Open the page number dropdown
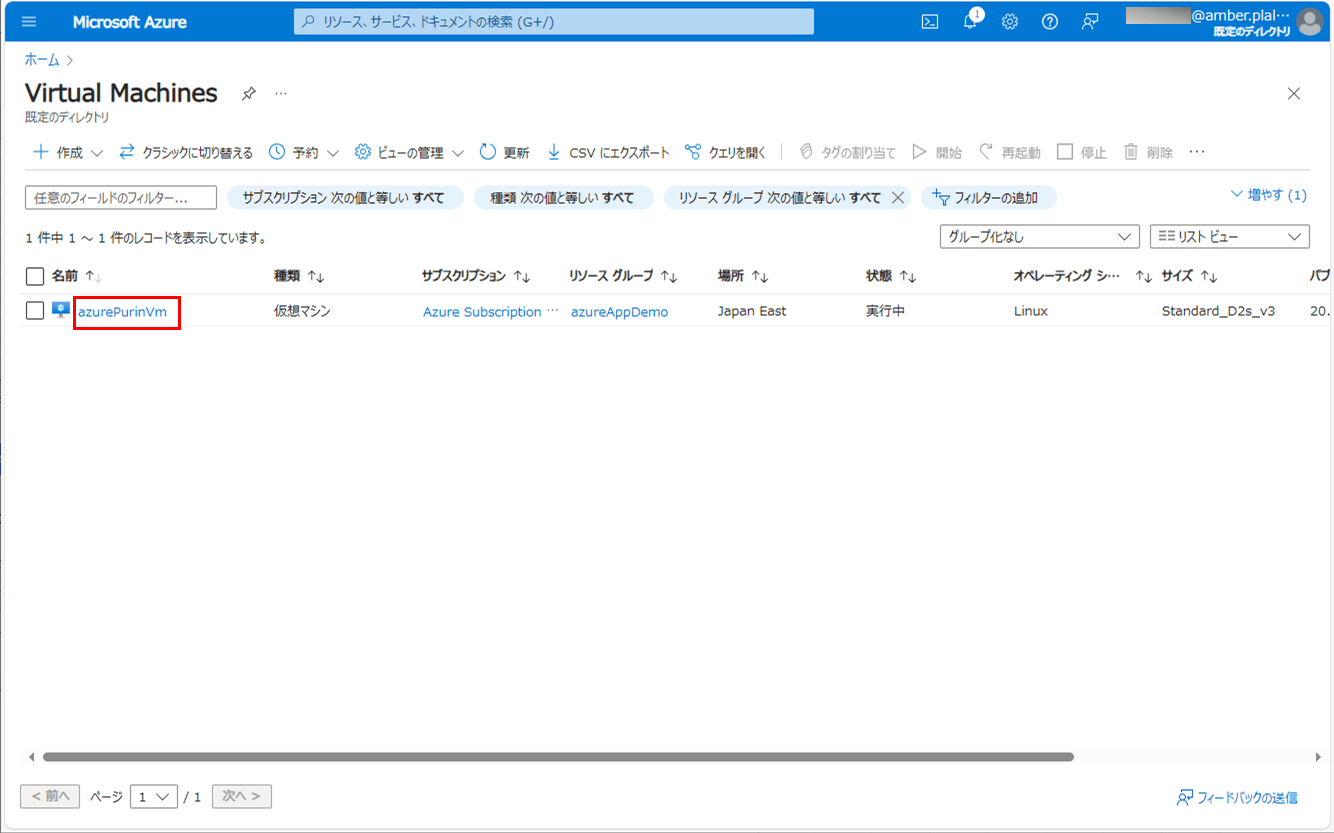 [154, 797]
